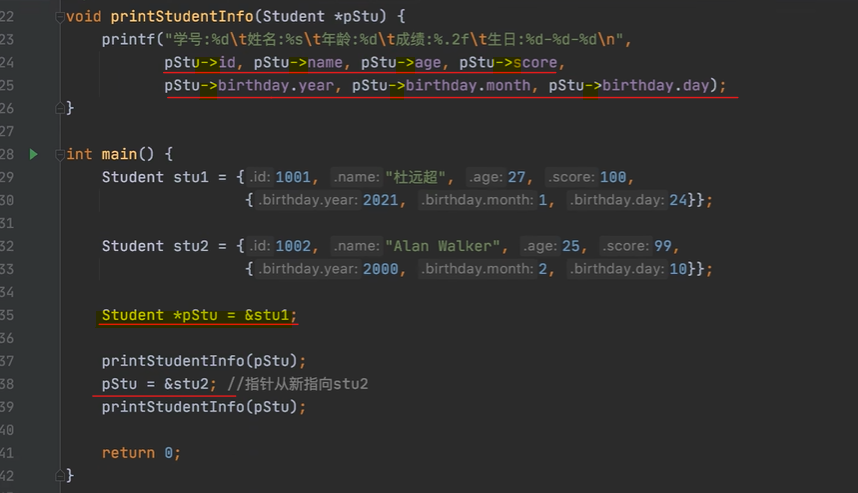The height and width of the screenshot is (493, 858).
Task: Click pStu->name argument
Action: [298, 62]
